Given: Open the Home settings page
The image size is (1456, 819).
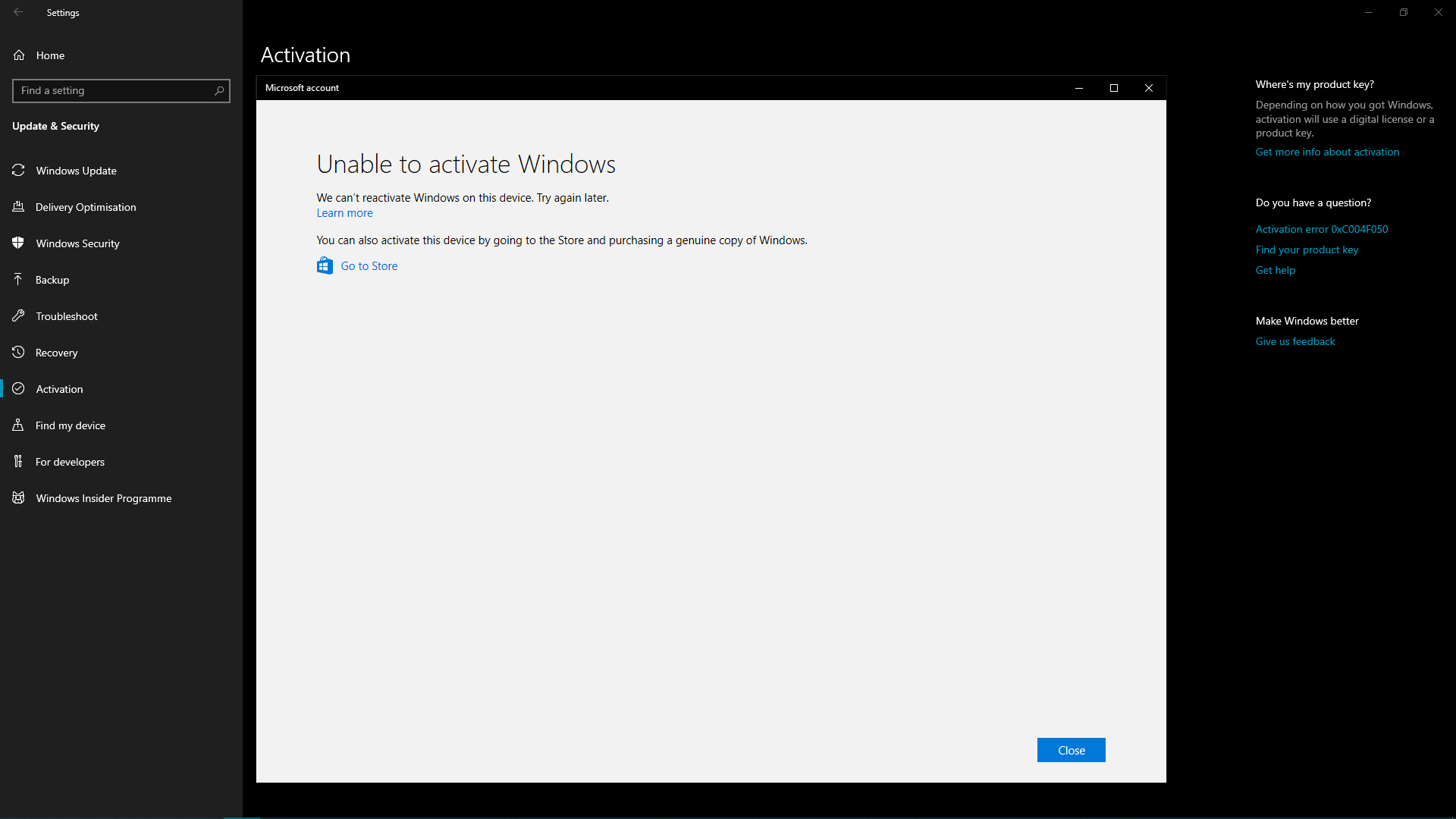Looking at the screenshot, I should coord(121,55).
